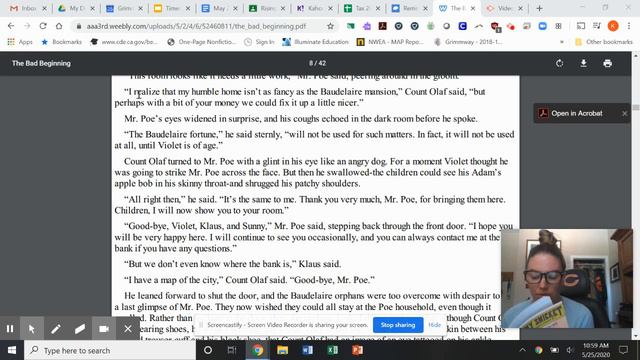This screenshot has width=640, height=360.
Task: Open the volume control in system tray
Action: pyautogui.click(x=570, y=350)
